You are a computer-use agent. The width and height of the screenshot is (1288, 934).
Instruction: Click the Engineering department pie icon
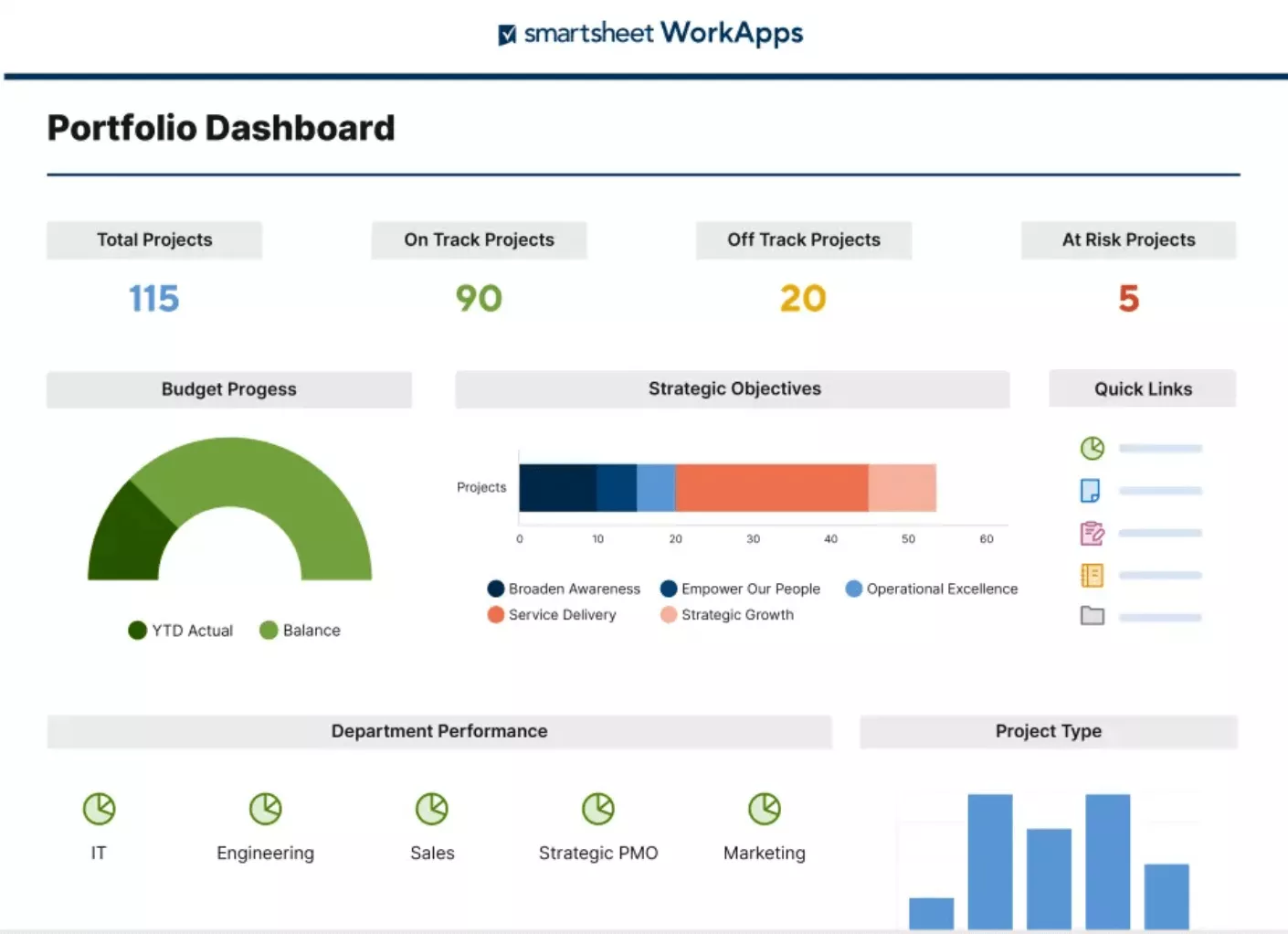tap(266, 809)
